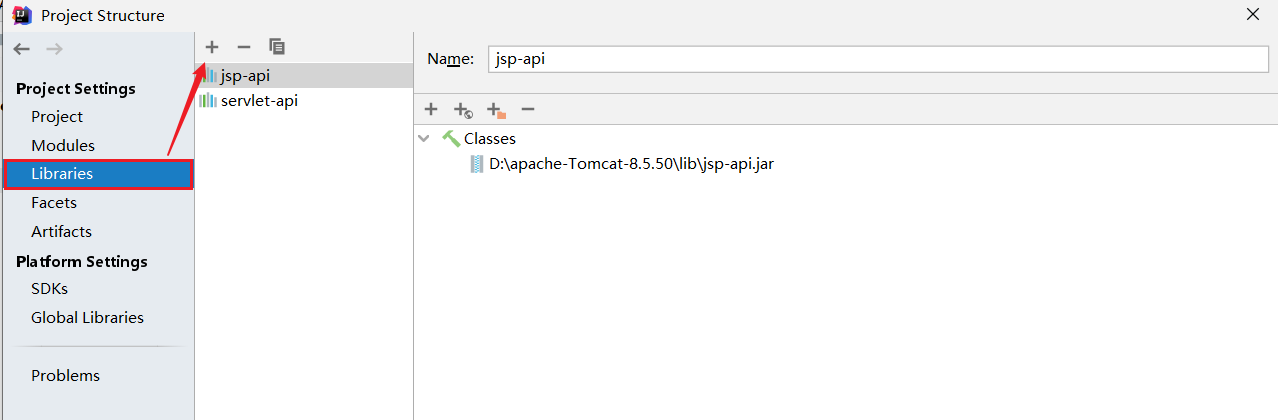Add classes root with plus icon
Viewport: 1278px width, 420px height.
(431, 109)
